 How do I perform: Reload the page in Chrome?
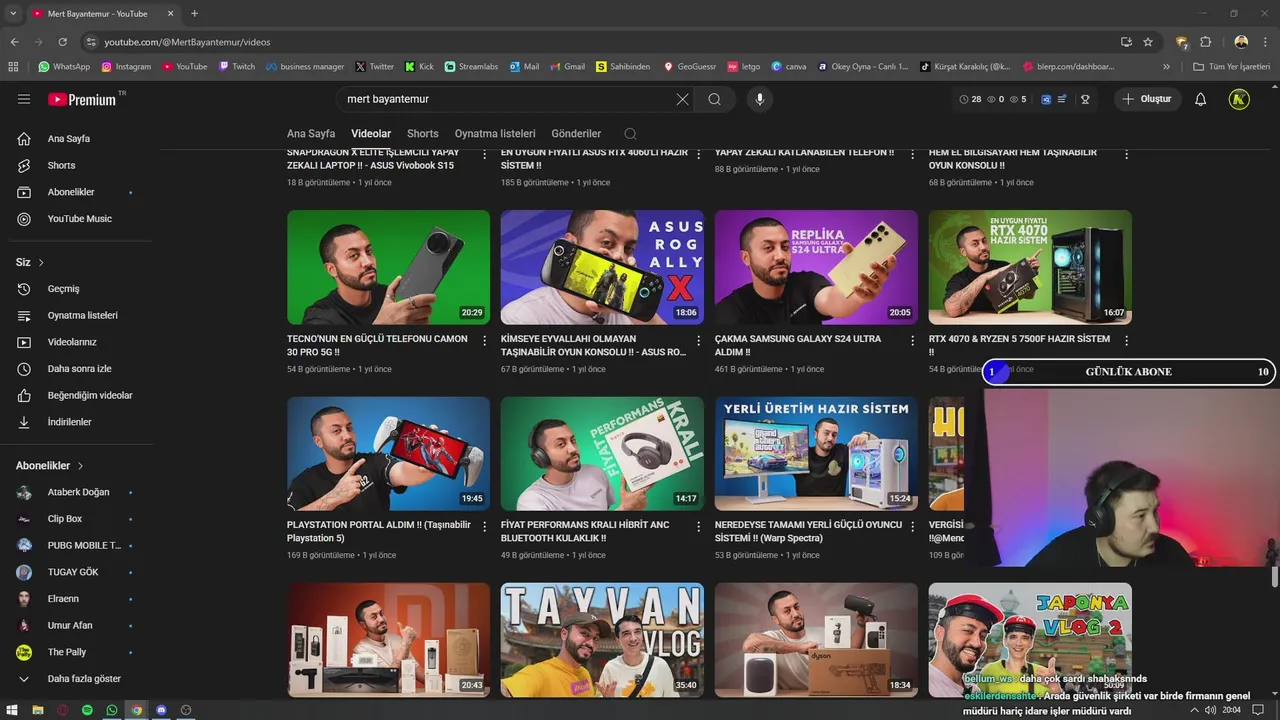(62, 42)
